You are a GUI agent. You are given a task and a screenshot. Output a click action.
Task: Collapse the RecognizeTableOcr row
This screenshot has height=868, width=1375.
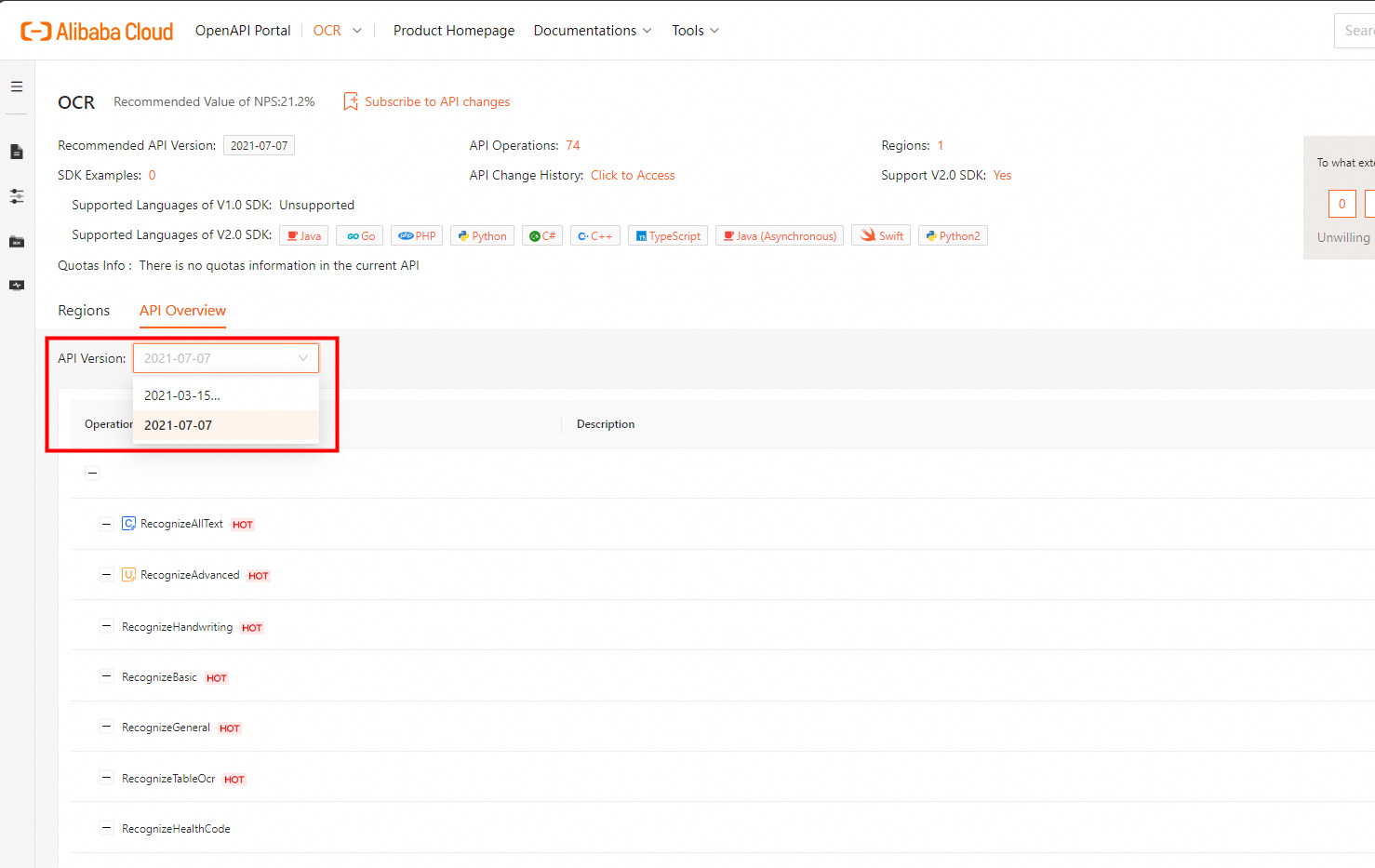[106, 778]
